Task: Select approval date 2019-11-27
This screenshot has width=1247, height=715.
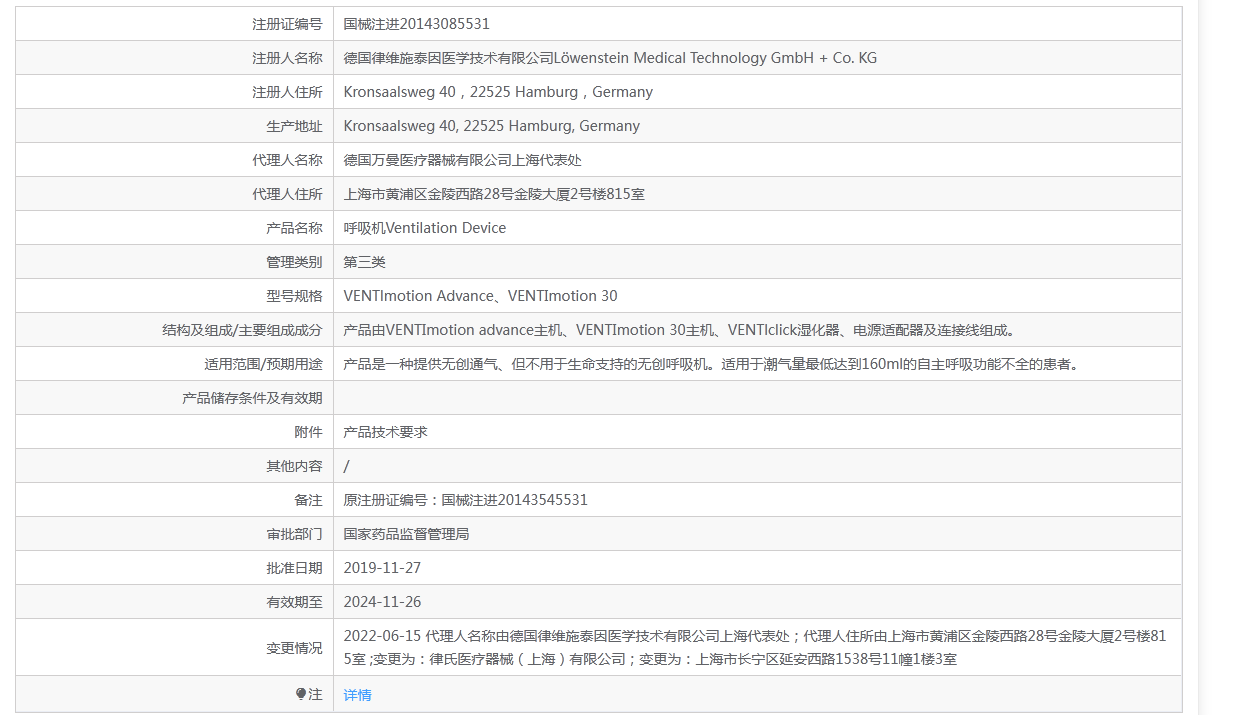Action: [x=382, y=568]
